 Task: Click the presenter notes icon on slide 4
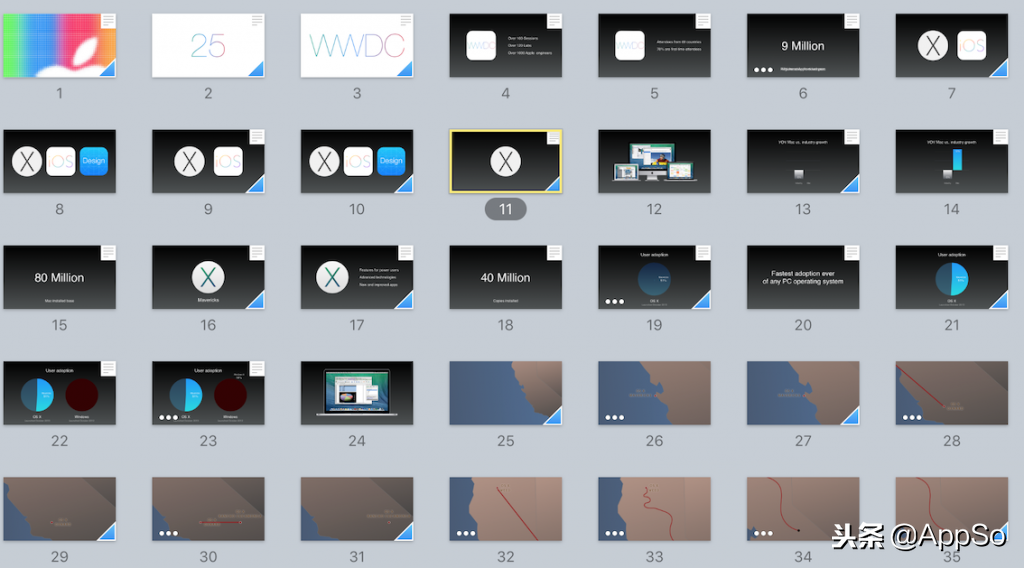[554, 21]
